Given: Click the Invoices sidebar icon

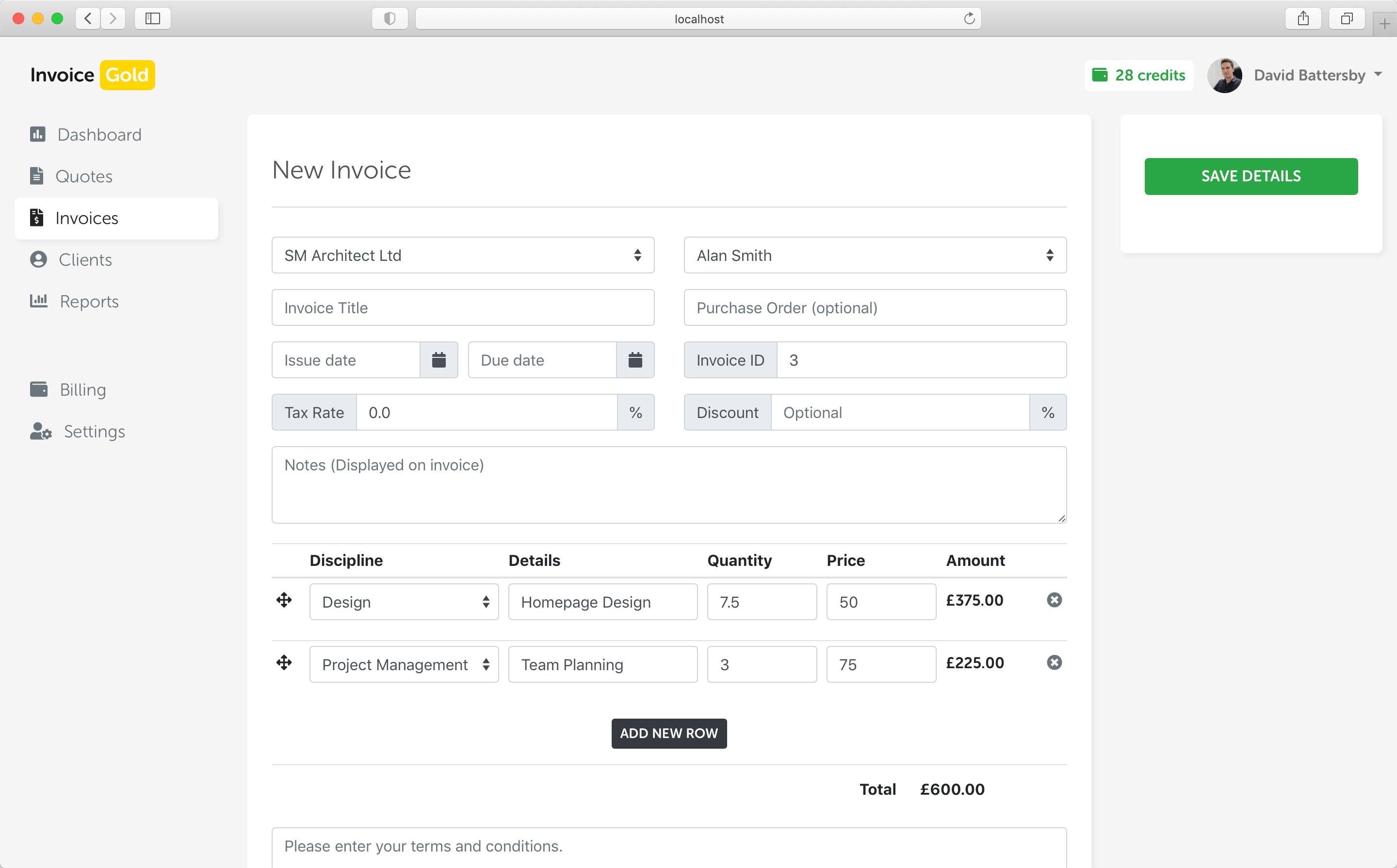Looking at the screenshot, I should tap(36, 218).
